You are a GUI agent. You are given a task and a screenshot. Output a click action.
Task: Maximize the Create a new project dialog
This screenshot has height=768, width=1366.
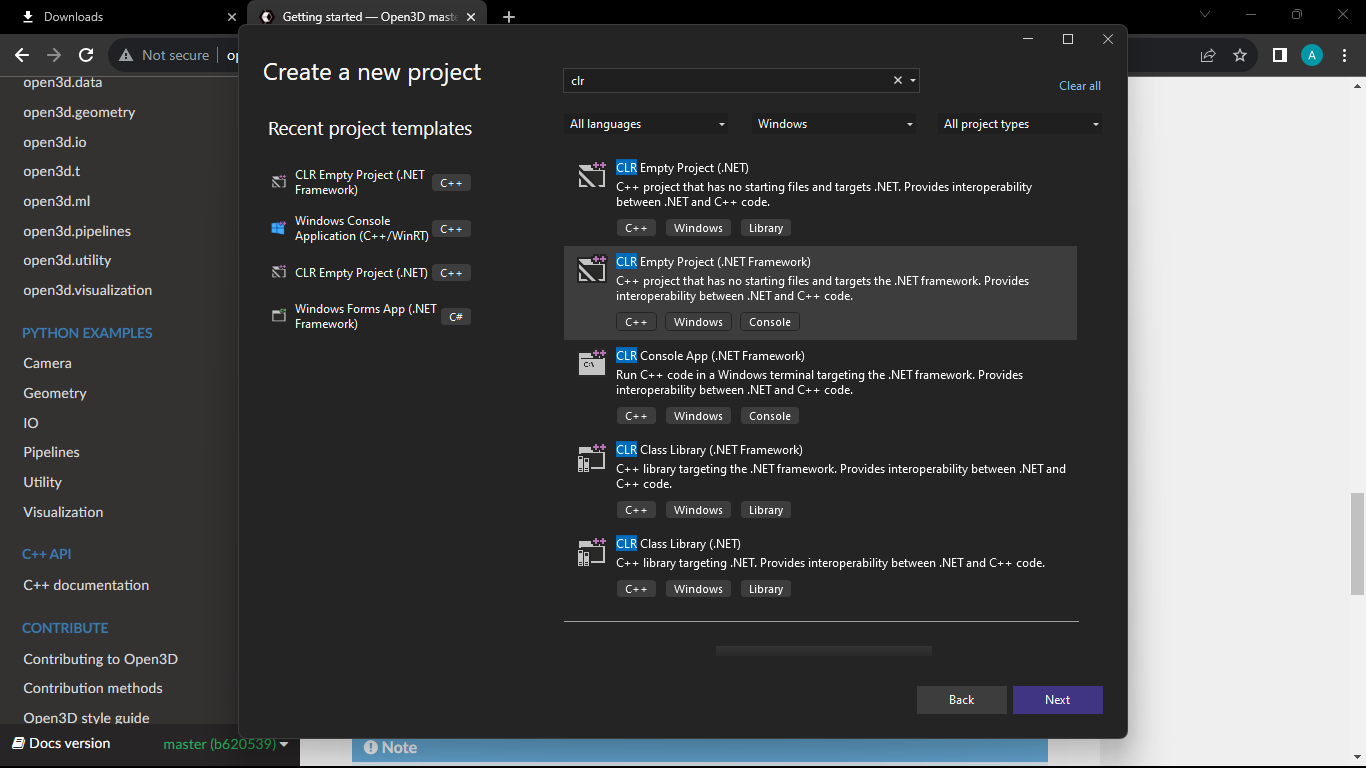pos(1067,39)
